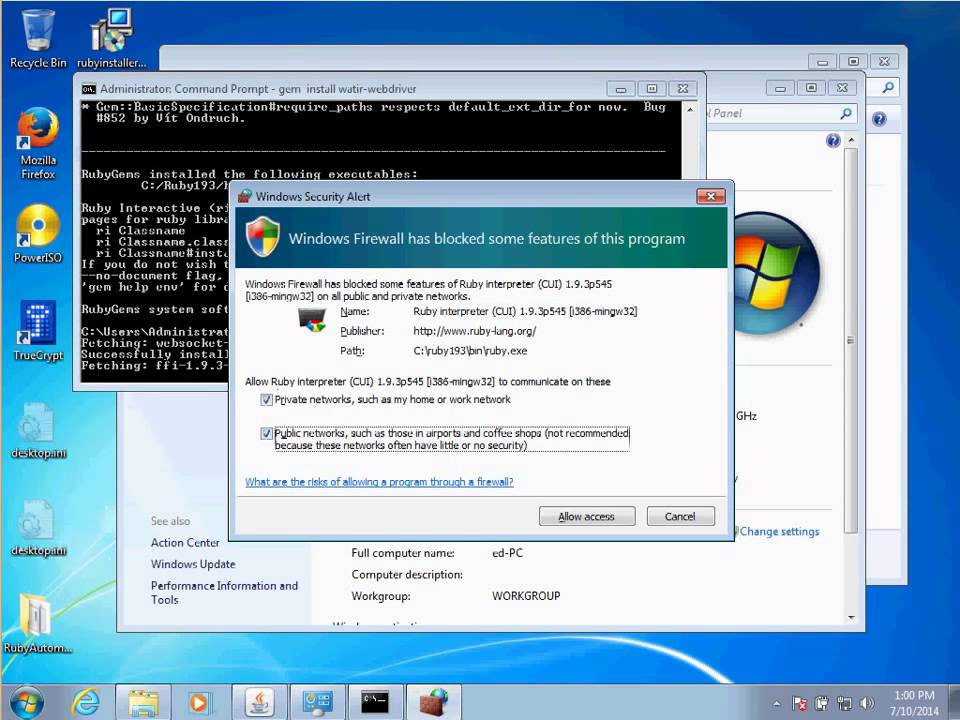This screenshot has height=720, width=960.
Task: Click the blue help icon in System window
Action: [833, 141]
